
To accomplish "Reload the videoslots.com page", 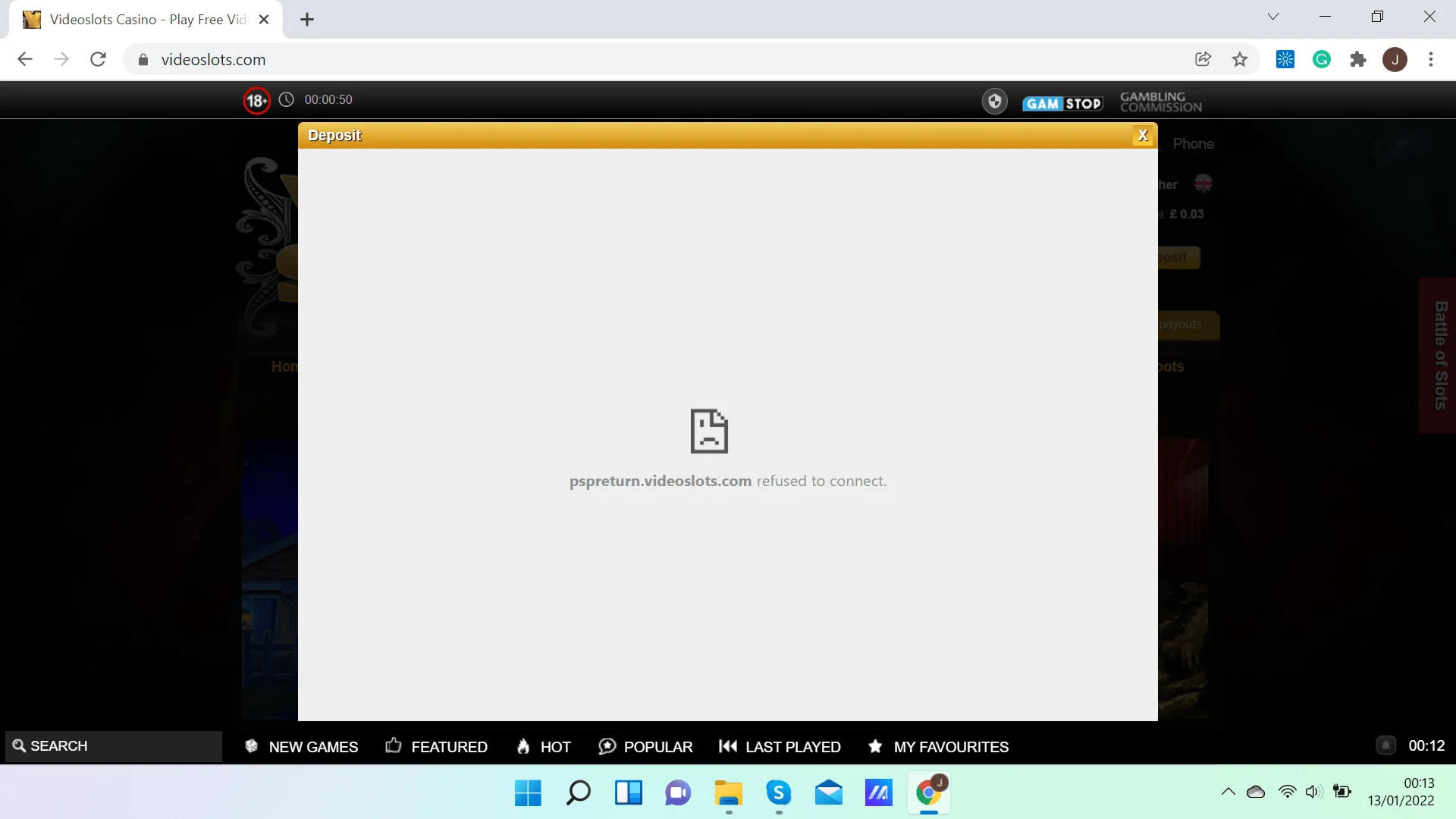I will [x=98, y=59].
